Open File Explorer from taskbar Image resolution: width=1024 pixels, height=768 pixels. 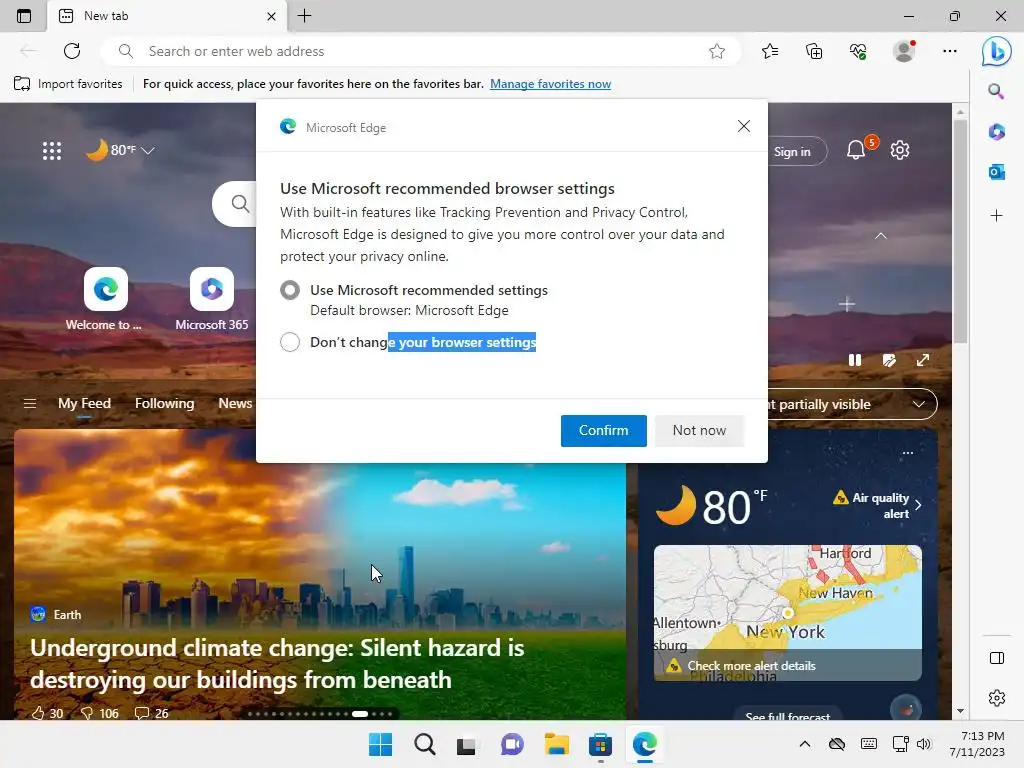click(x=556, y=744)
